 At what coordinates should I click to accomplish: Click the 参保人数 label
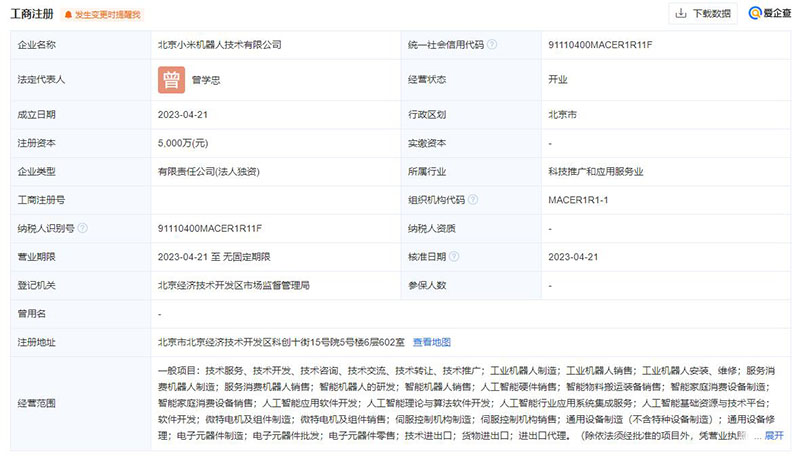click(x=427, y=286)
